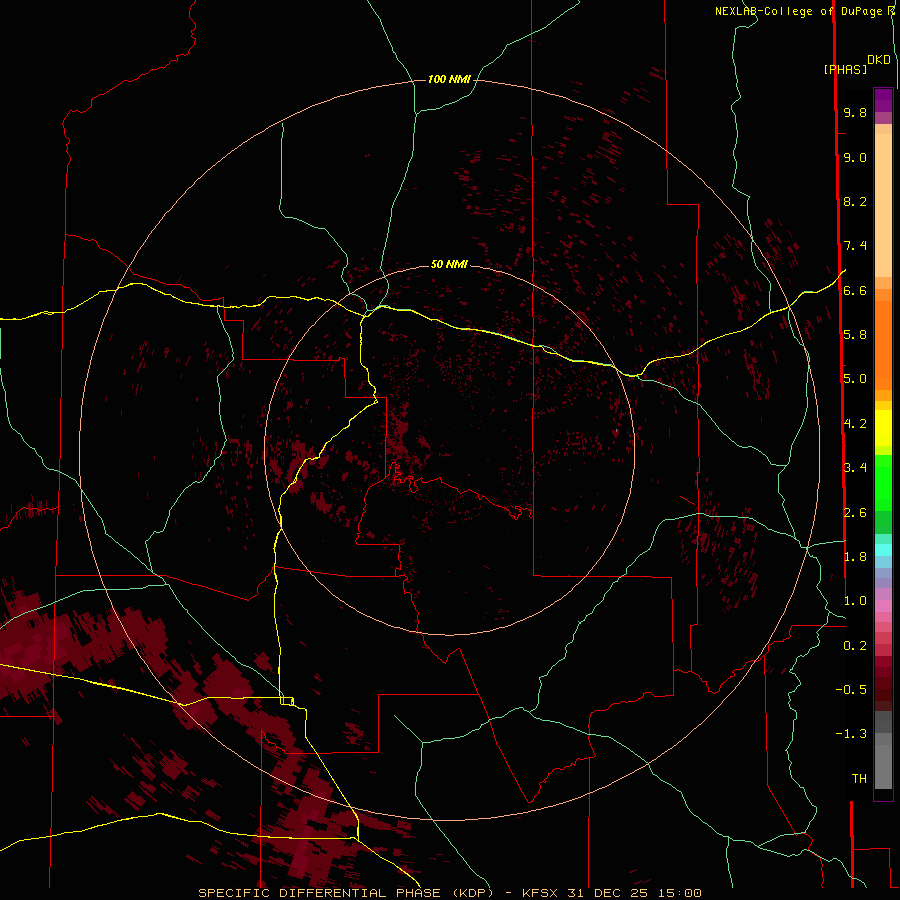Pick the 1.0 value on color scale

855,601
